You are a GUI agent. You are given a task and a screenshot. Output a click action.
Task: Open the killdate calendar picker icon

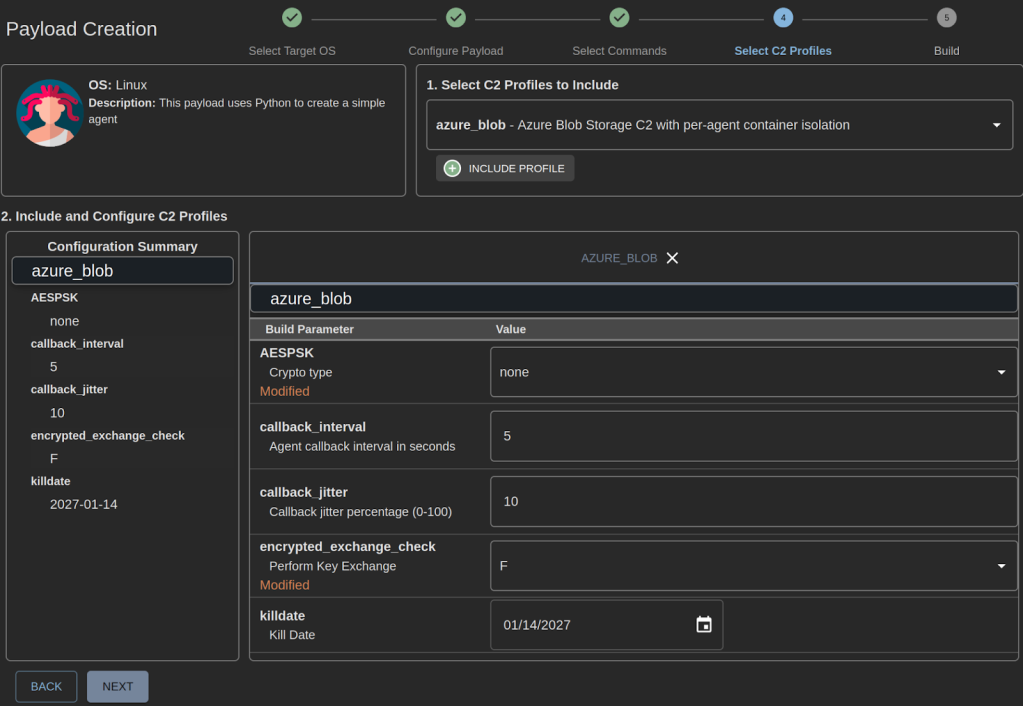pos(704,625)
